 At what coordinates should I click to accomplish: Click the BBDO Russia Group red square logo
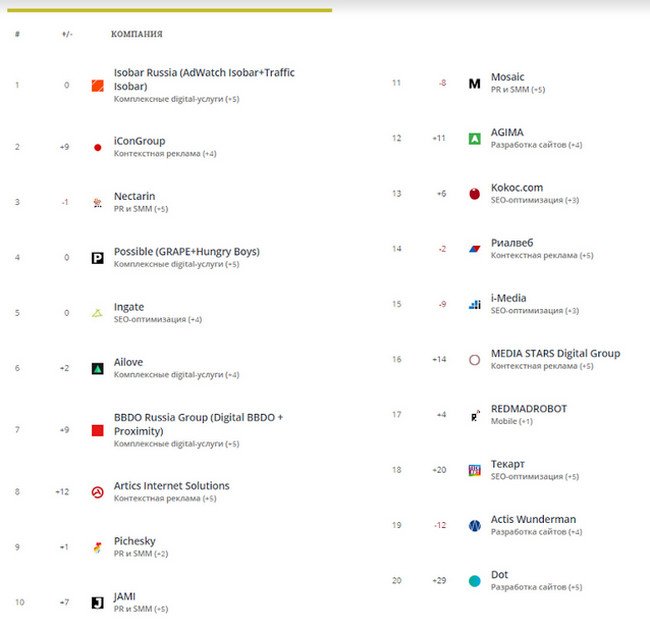97,430
